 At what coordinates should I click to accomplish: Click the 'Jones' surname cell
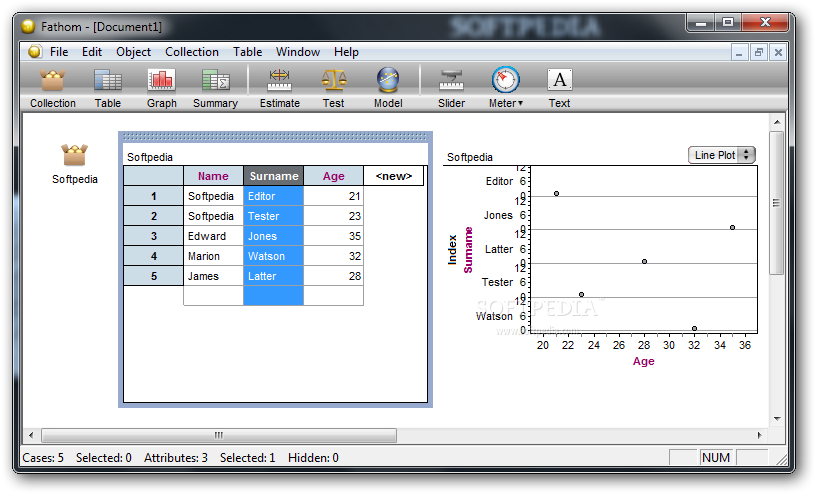tap(274, 236)
